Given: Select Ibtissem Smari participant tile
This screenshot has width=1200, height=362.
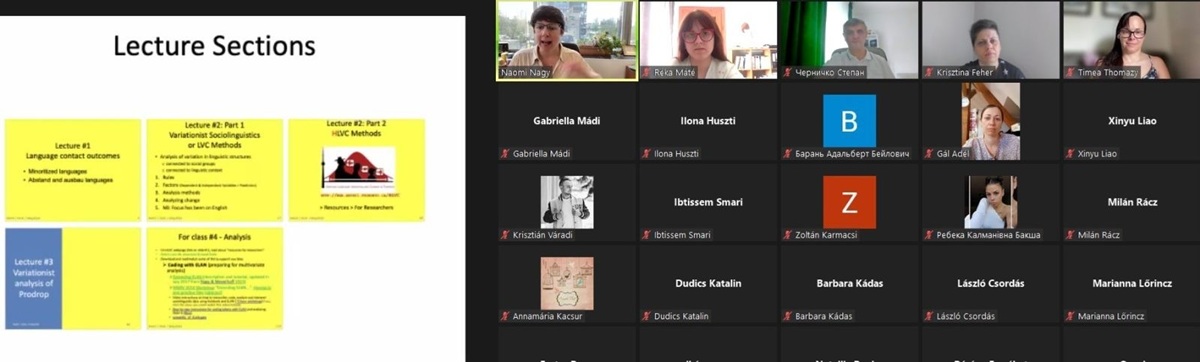Looking at the screenshot, I should 708,202.
